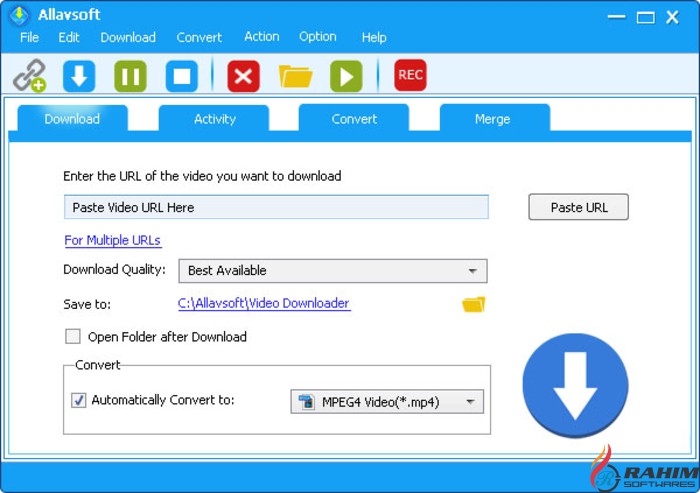Image resolution: width=700 pixels, height=493 pixels.
Task: Open folder with yellow toolbar folder icon
Action: coord(295,76)
